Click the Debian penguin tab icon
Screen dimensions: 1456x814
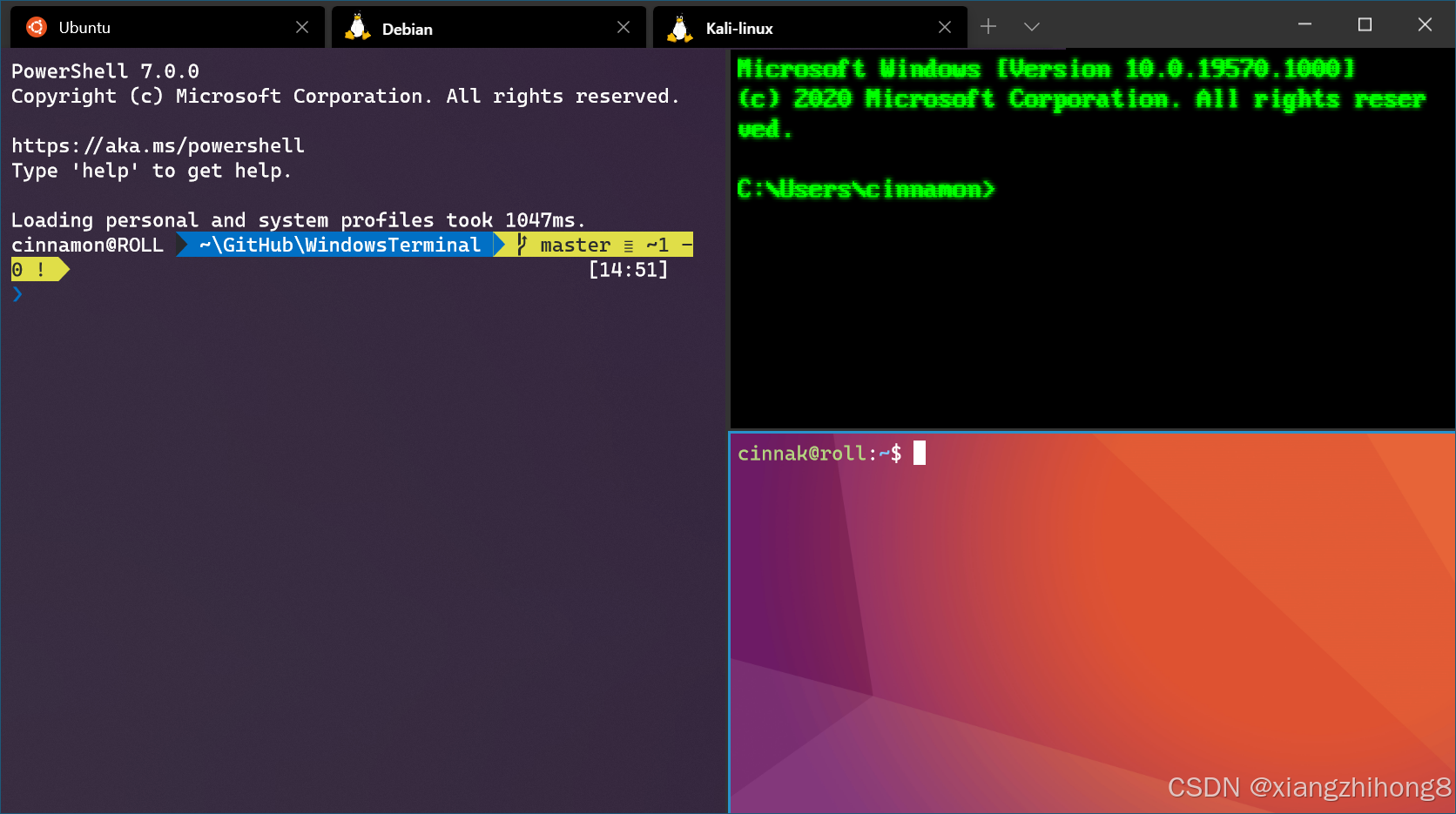[x=357, y=27]
